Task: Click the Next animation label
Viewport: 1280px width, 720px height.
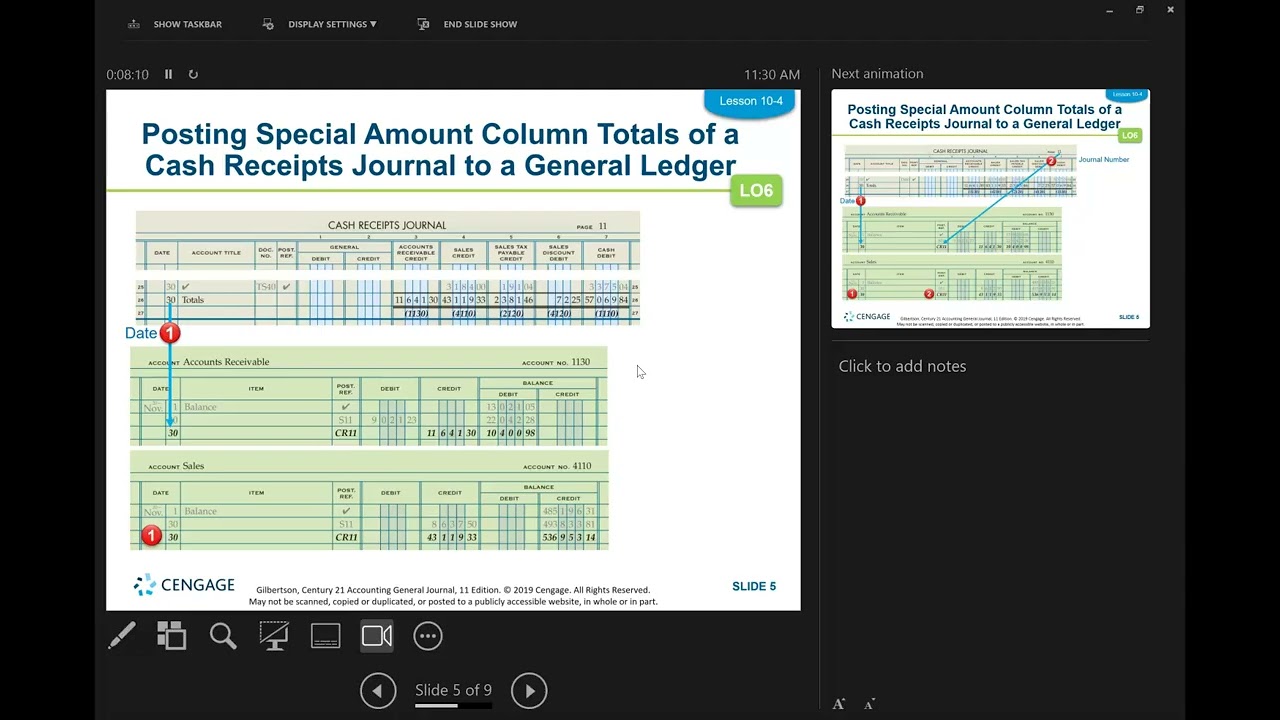Action: 877,74
